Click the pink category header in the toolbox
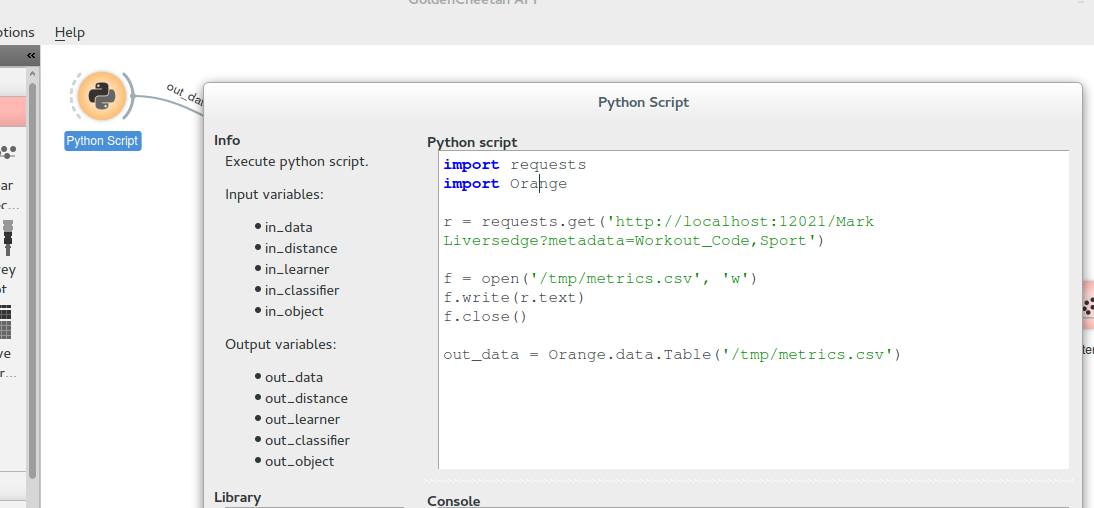Image resolution: width=1094 pixels, height=508 pixels. point(12,111)
